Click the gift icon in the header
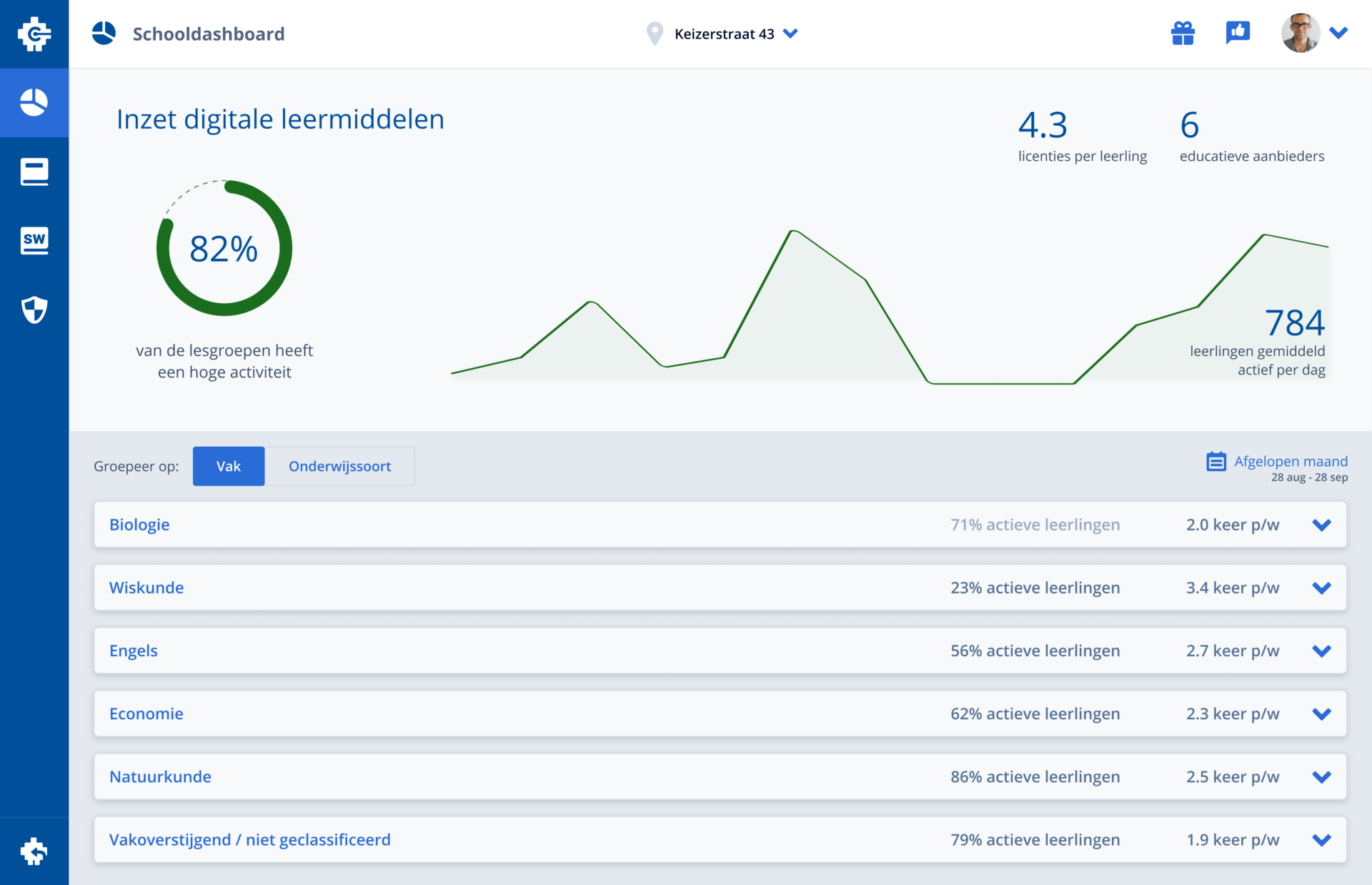Viewport: 1372px width, 885px height. point(1183,34)
